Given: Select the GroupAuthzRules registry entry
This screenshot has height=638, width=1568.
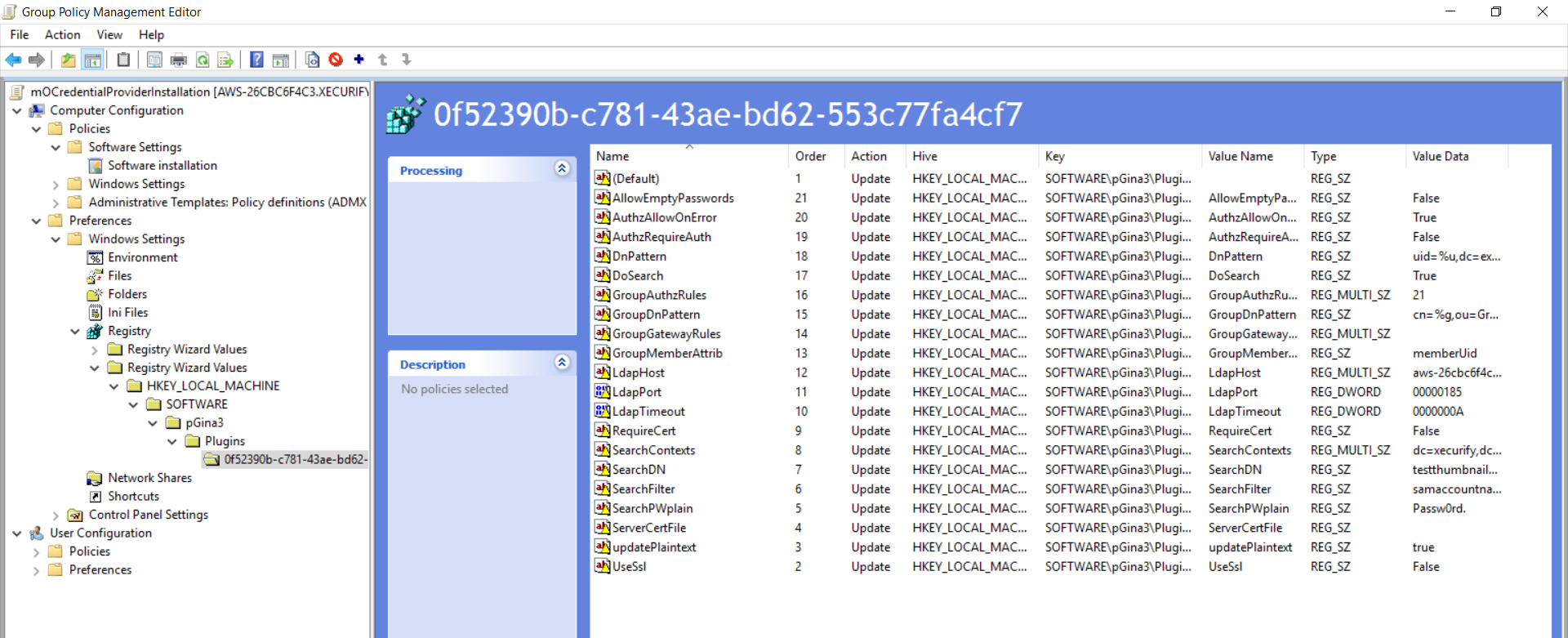Looking at the screenshot, I should point(659,295).
